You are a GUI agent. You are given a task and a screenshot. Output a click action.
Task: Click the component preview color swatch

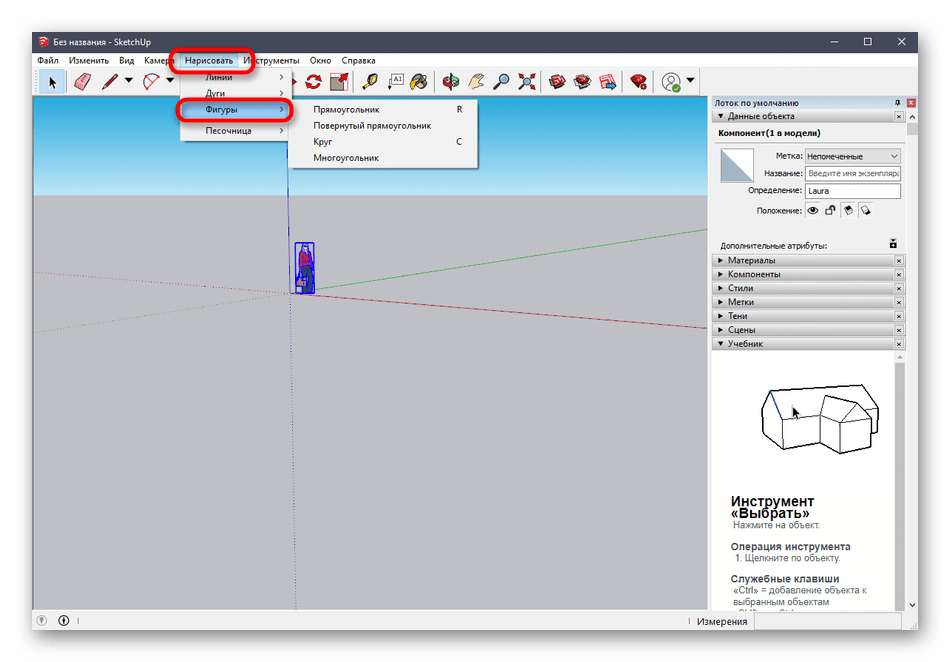(x=736, y=165)
